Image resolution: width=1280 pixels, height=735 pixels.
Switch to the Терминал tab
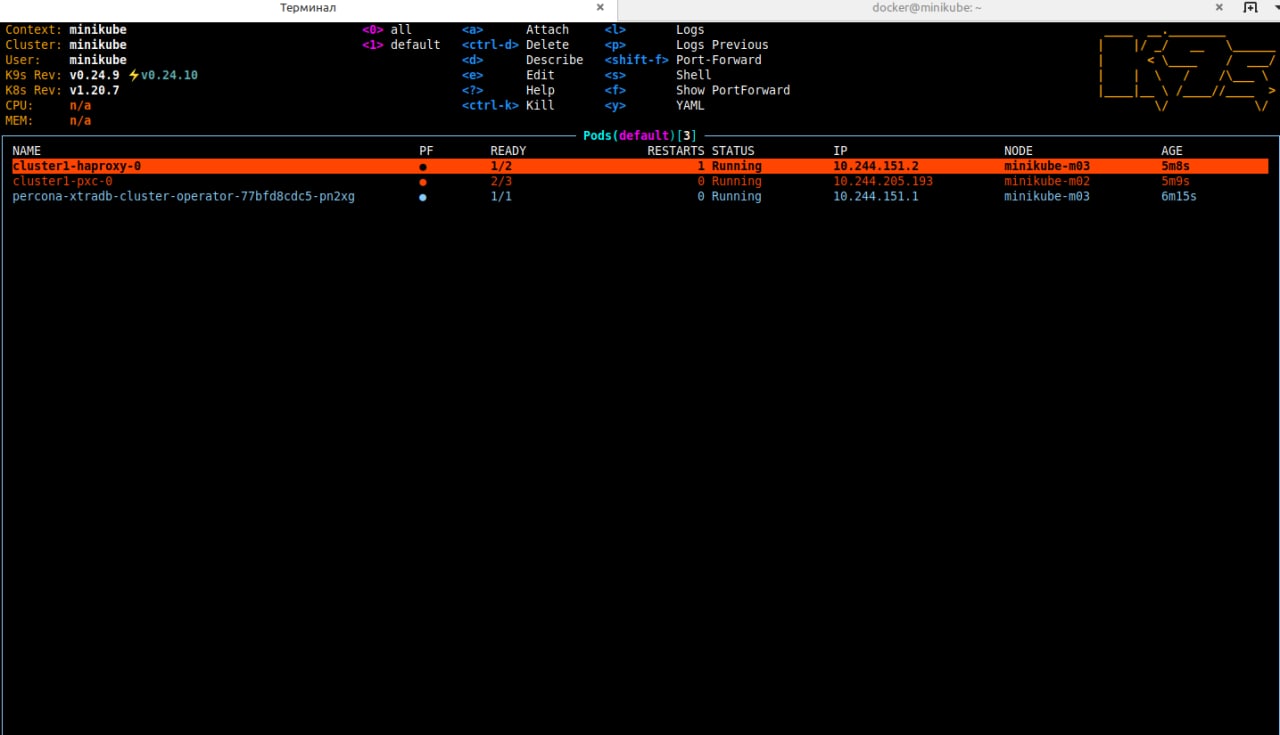pos(308,8)
